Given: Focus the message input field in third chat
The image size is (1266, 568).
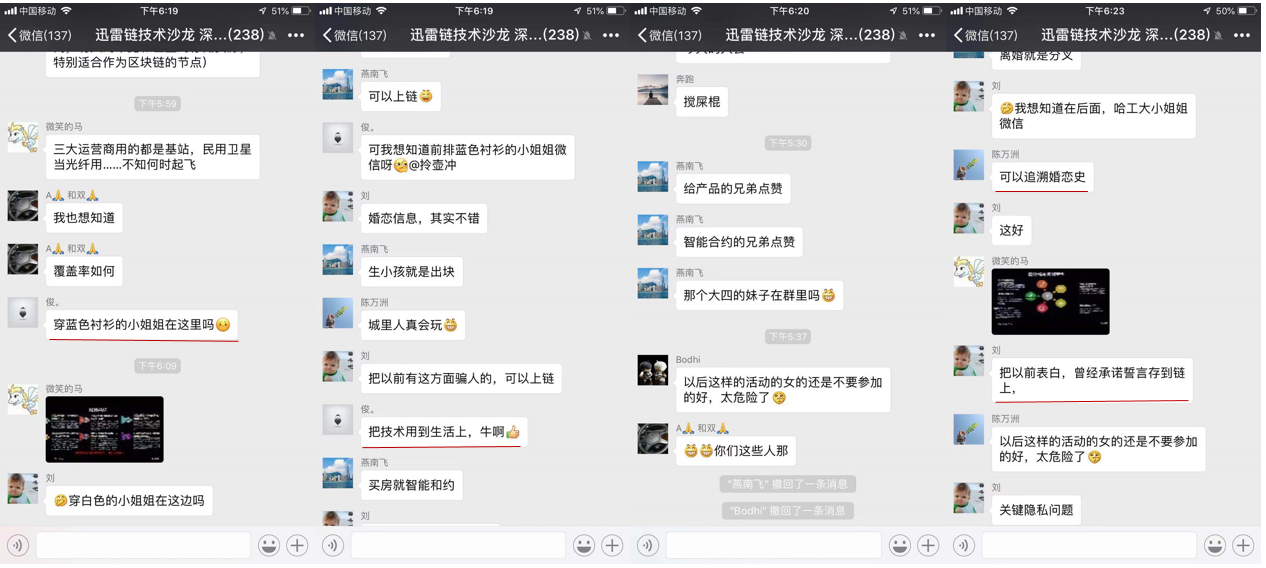Looking at the screenshot, I should 773,545.
